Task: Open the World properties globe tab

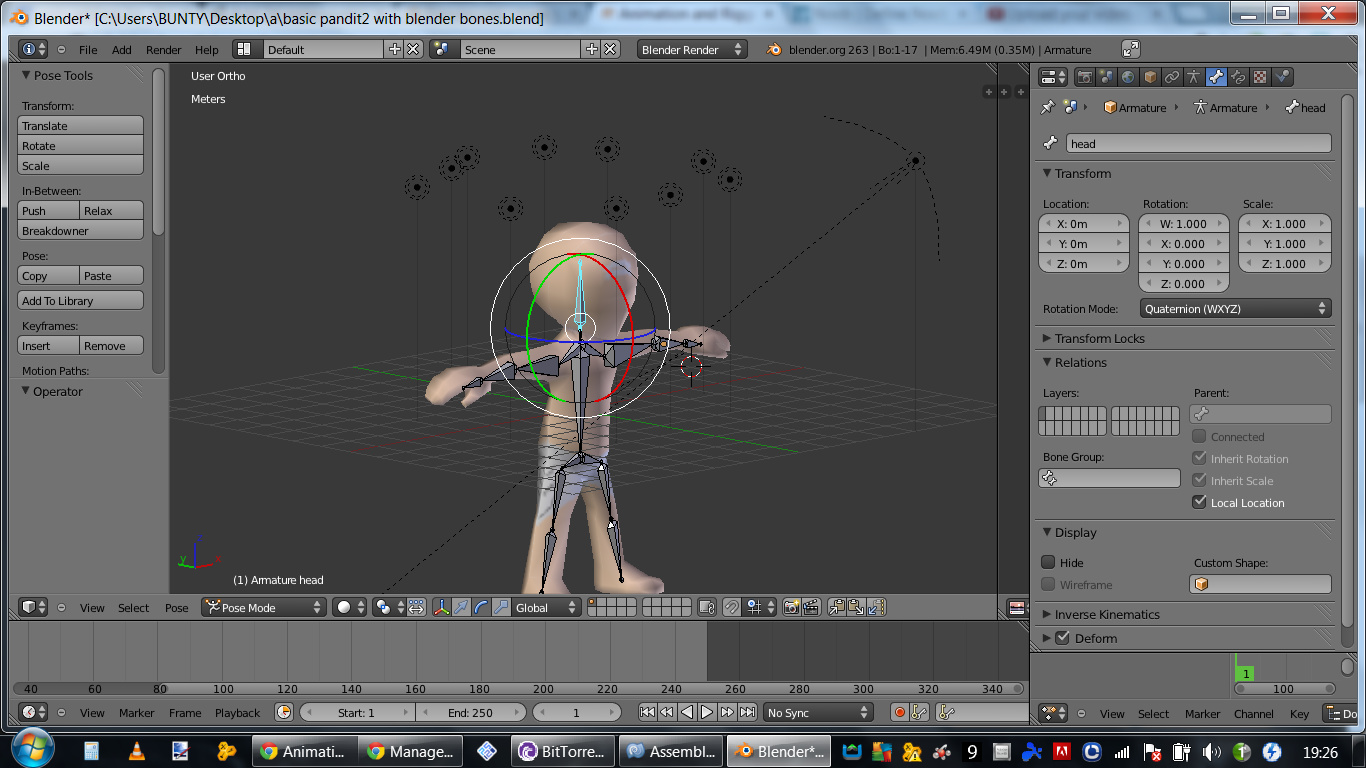Action: point(1128,77)
